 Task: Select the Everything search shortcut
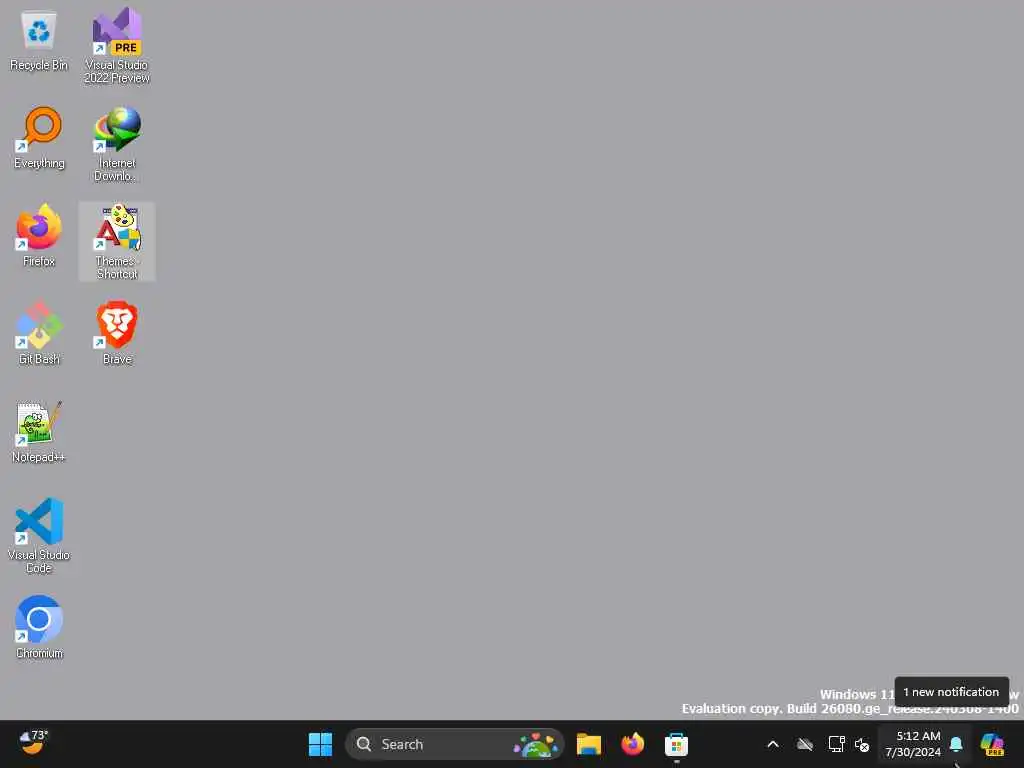(x=39, y=138)
